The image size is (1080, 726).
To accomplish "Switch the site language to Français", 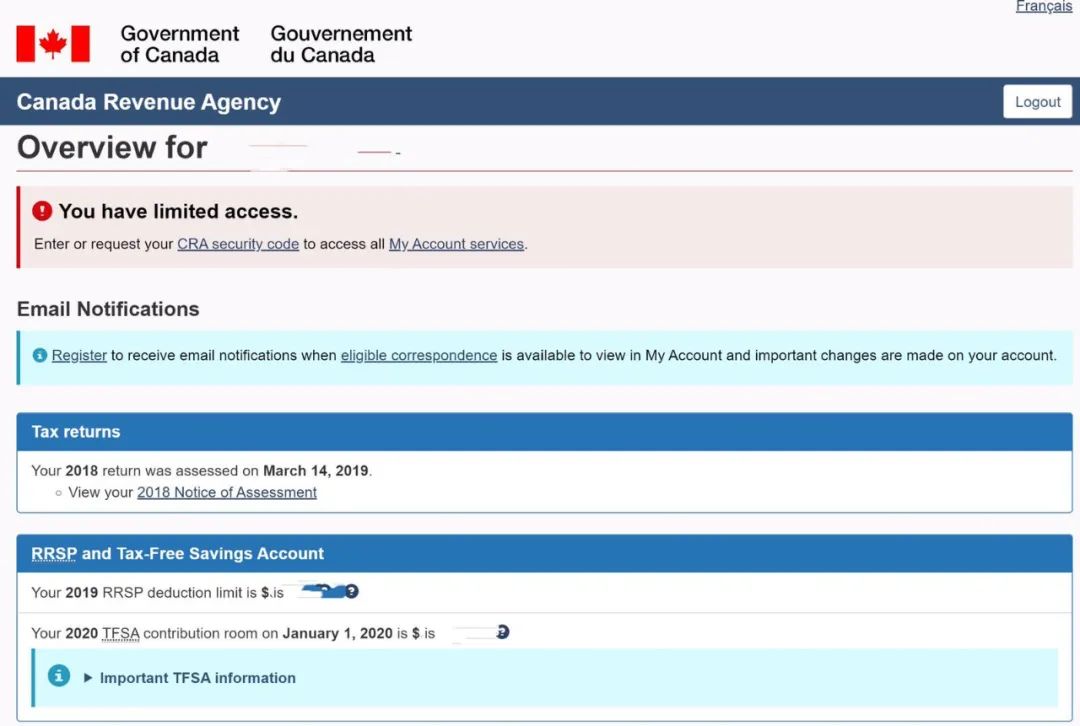I will click(1044, 6).
